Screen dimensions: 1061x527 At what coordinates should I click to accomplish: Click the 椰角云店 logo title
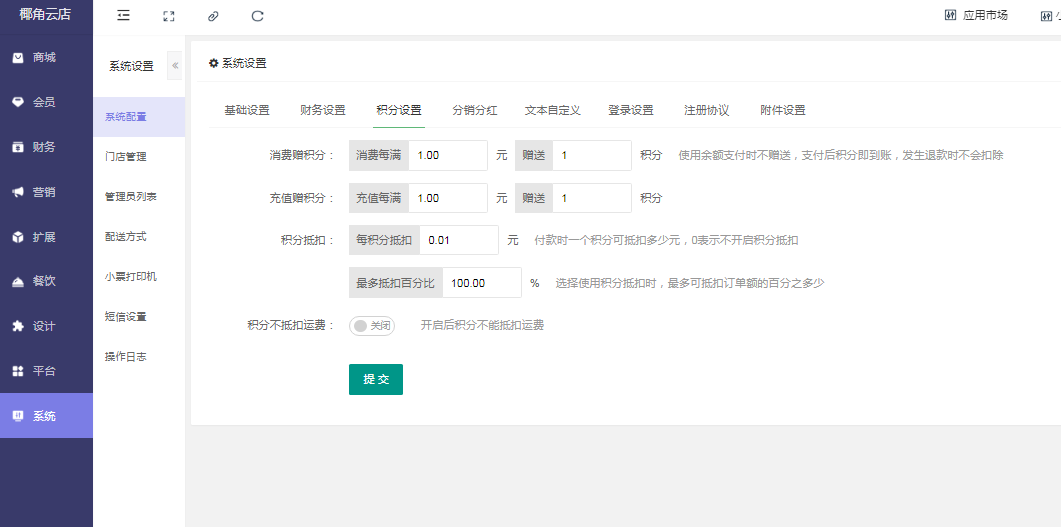(x=45, y=15)
